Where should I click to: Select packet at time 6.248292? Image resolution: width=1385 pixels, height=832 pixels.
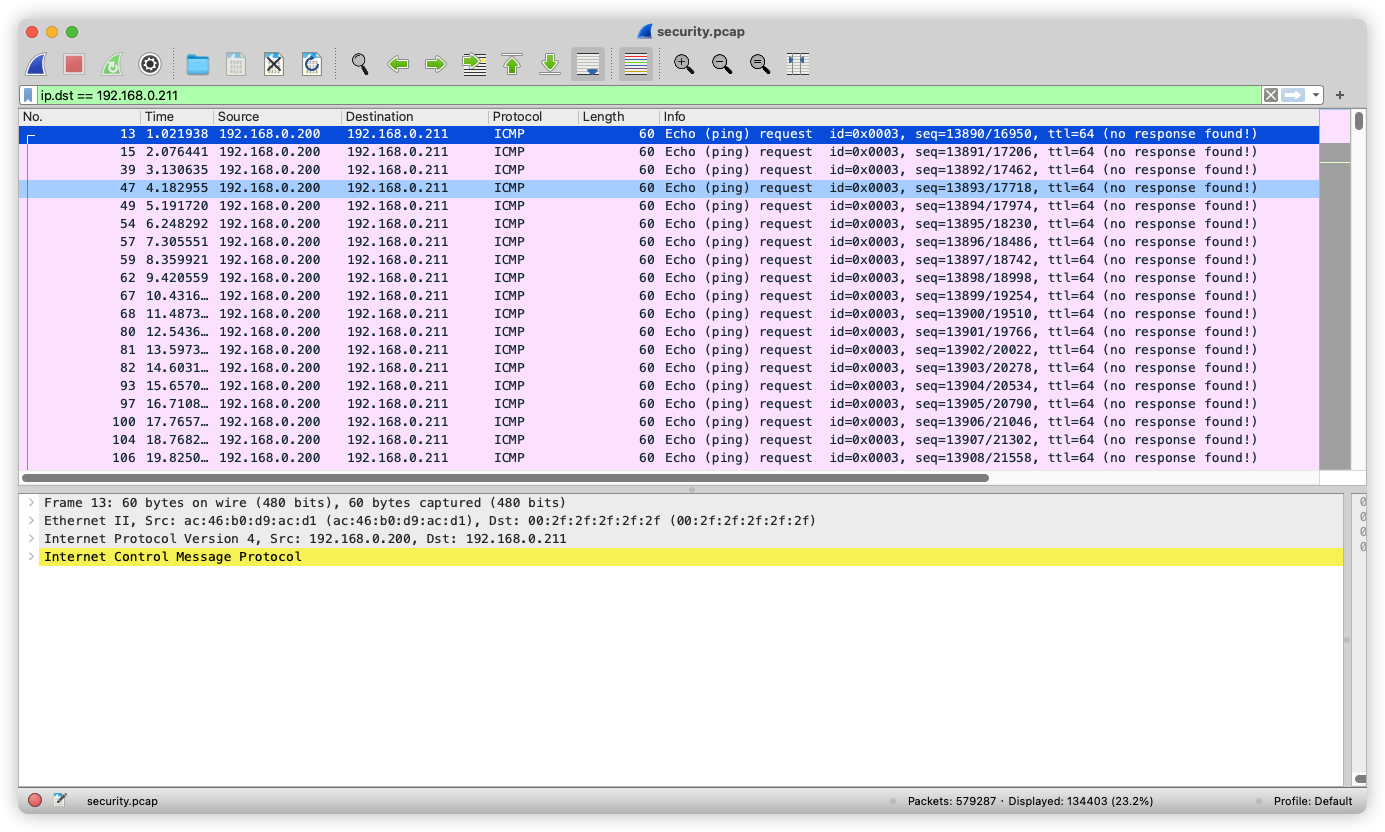click(669, 224)
